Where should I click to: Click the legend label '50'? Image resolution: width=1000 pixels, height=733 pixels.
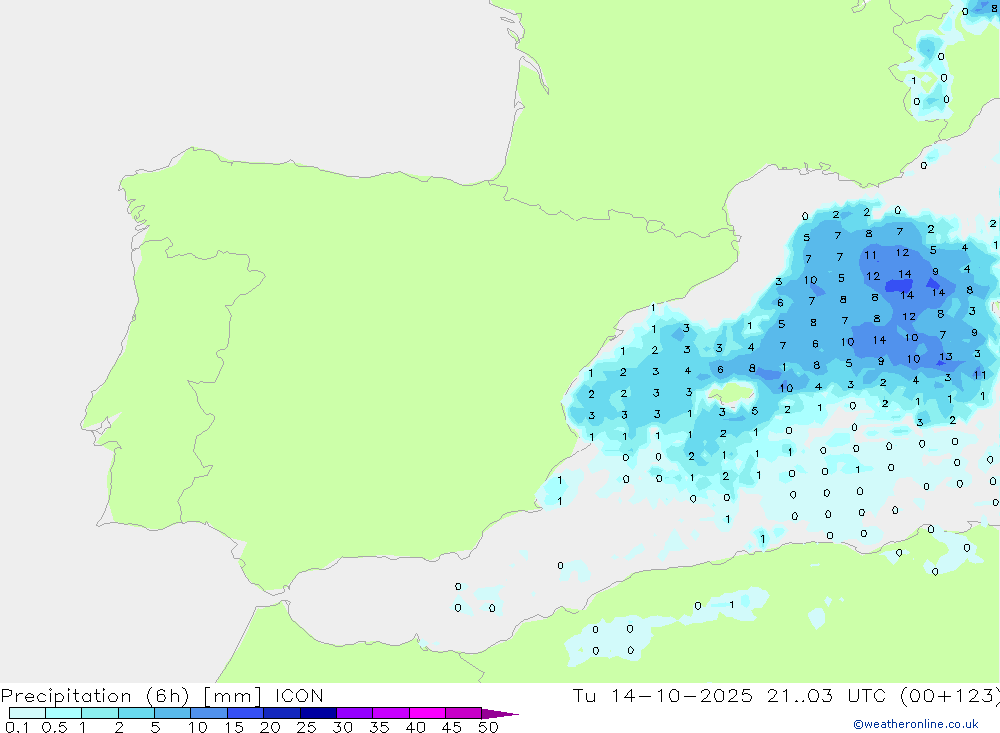pos(488,727)
